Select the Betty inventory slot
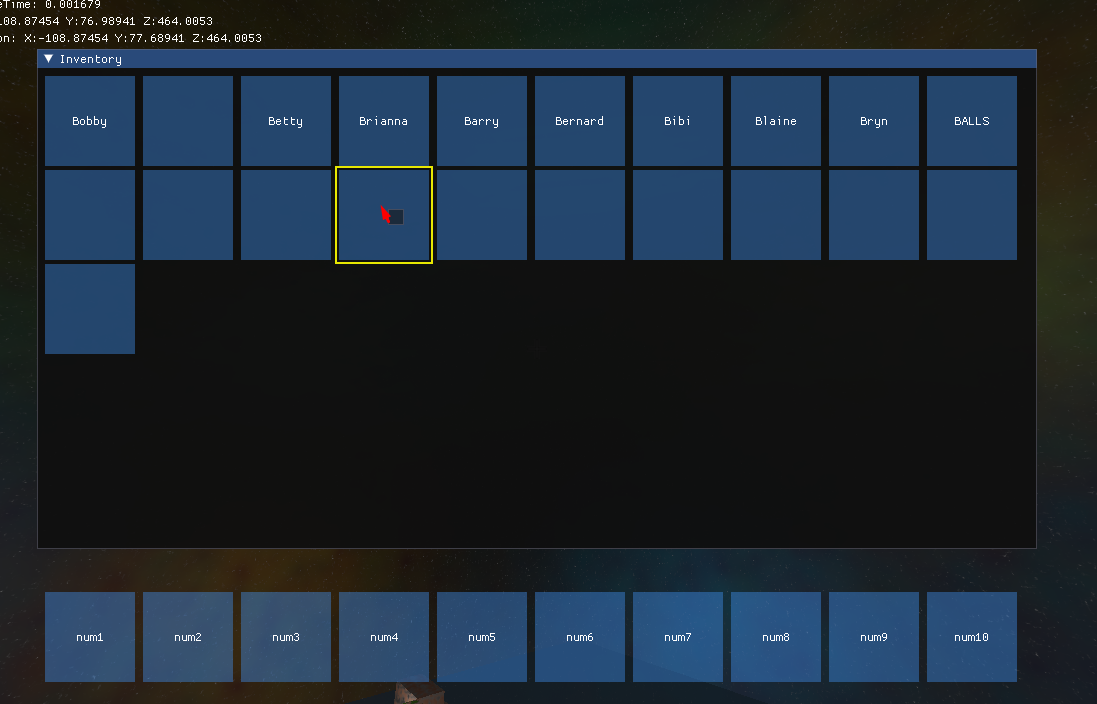 click(x=285, y=120)
